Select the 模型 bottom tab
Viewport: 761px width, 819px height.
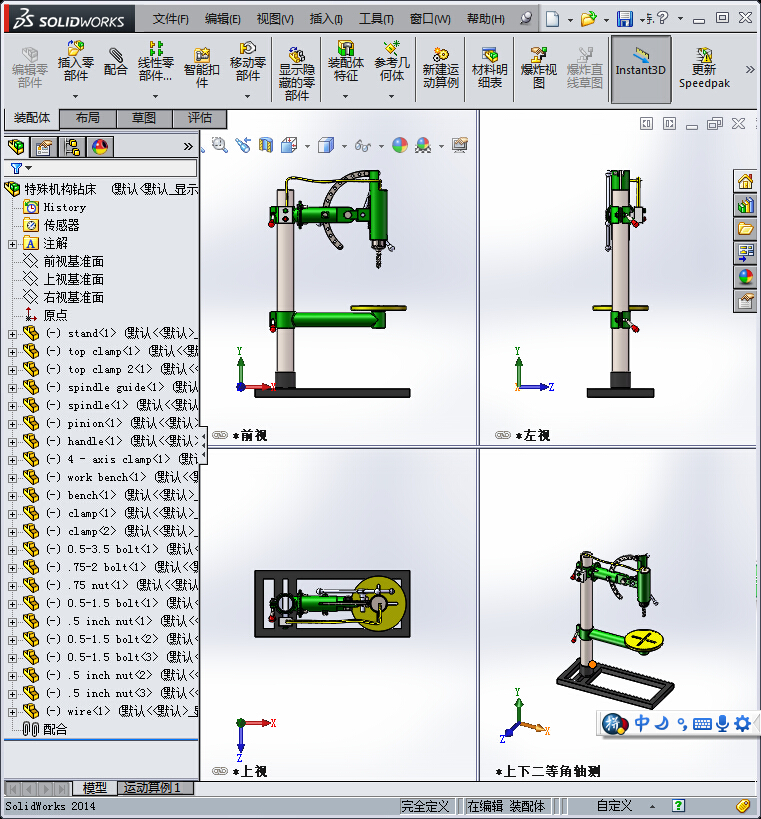(95, 788)
